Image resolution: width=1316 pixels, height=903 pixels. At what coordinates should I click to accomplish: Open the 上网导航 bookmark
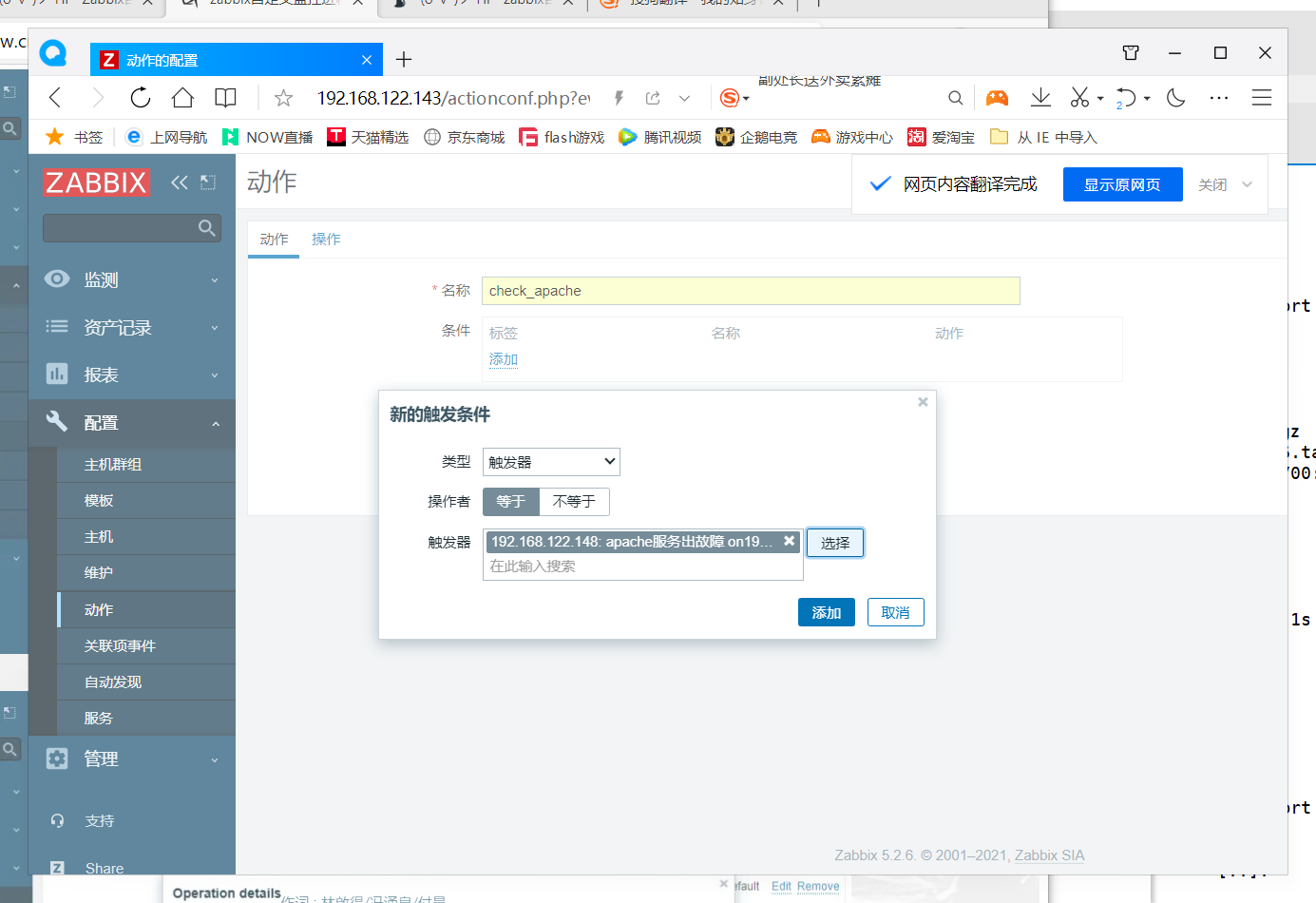pos(166,137)
